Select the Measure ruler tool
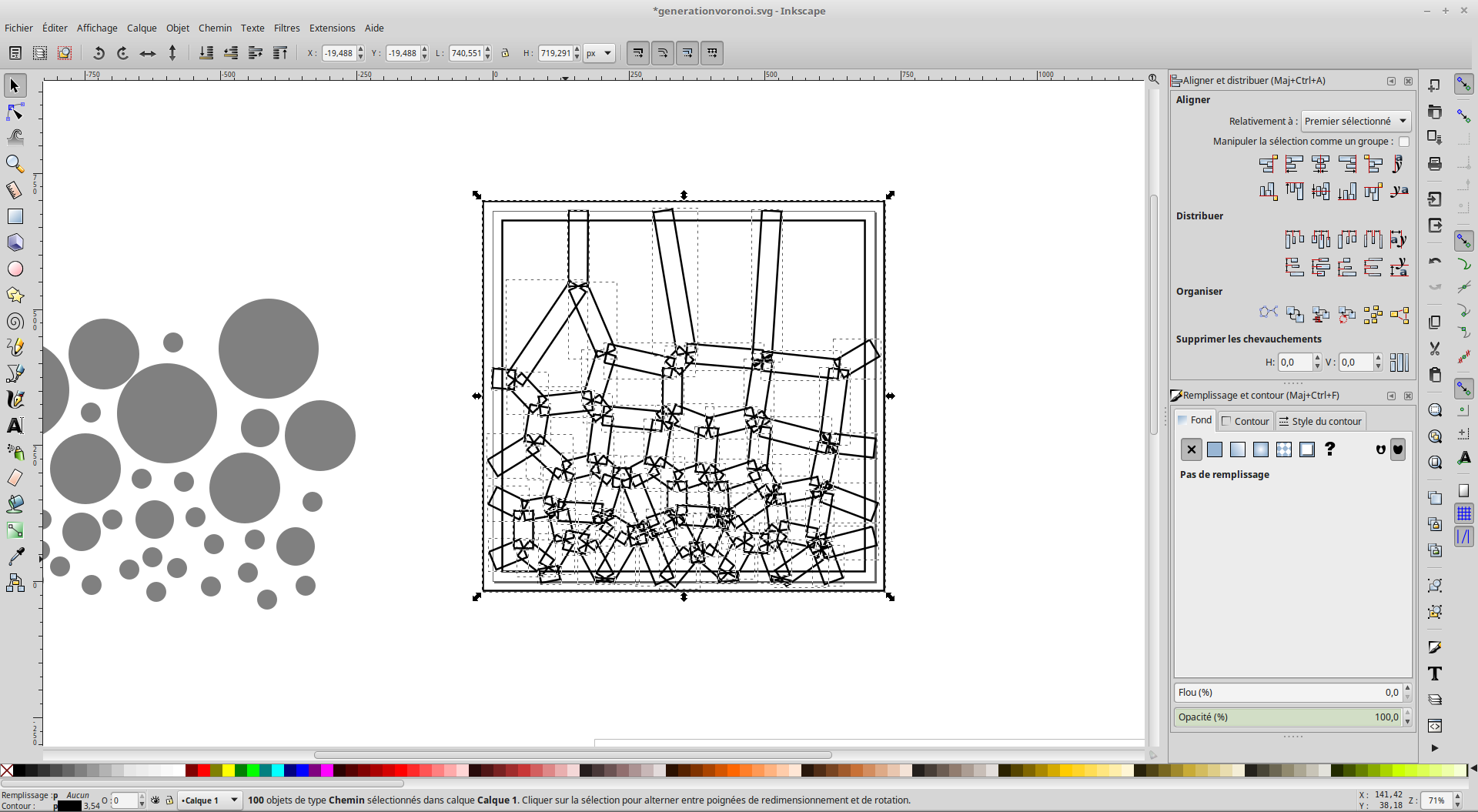Image resolution: width=1478 pixels, height=812 pixels. pyautogui.click(x=15, y=190)
